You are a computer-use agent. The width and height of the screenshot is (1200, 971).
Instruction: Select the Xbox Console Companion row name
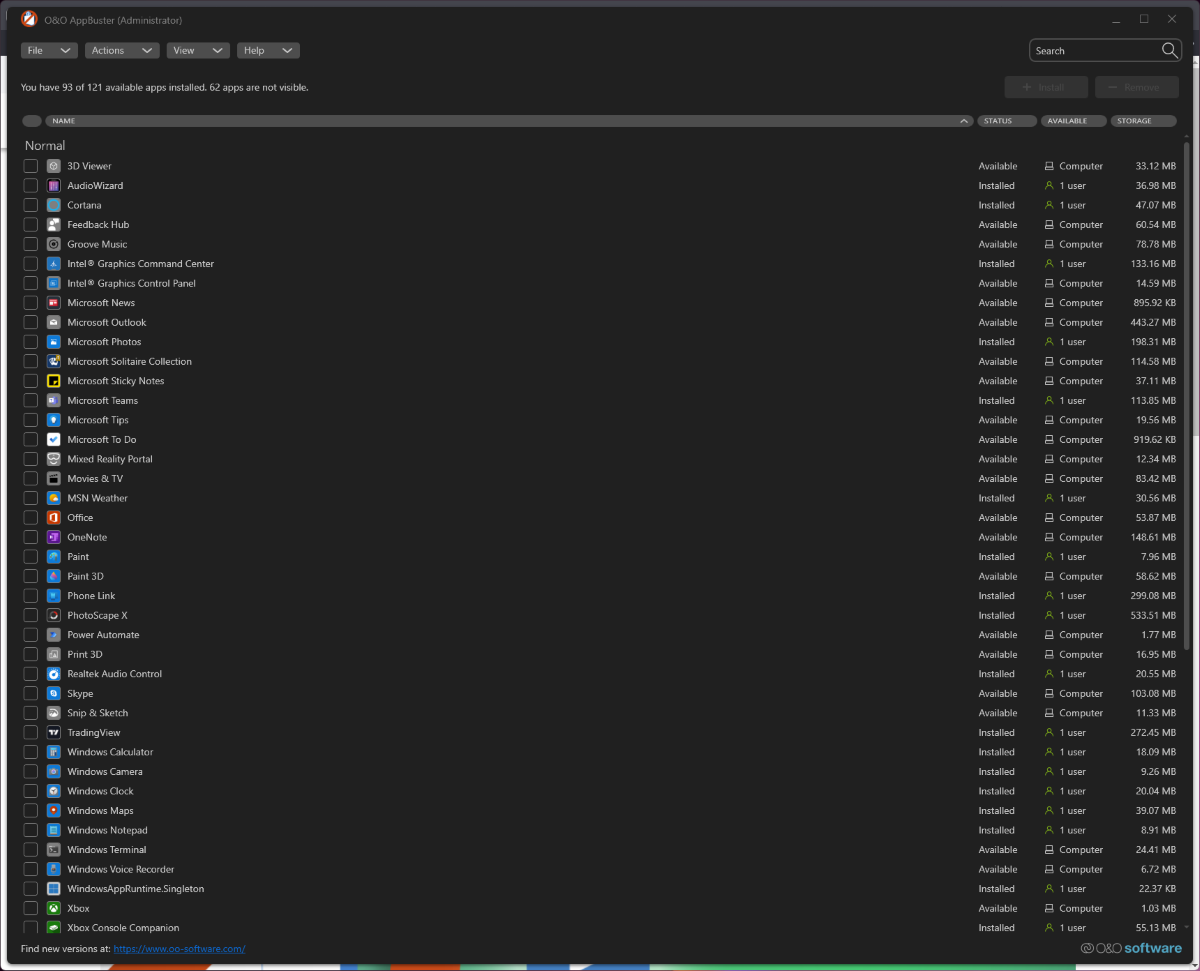(x=123, y=928)
